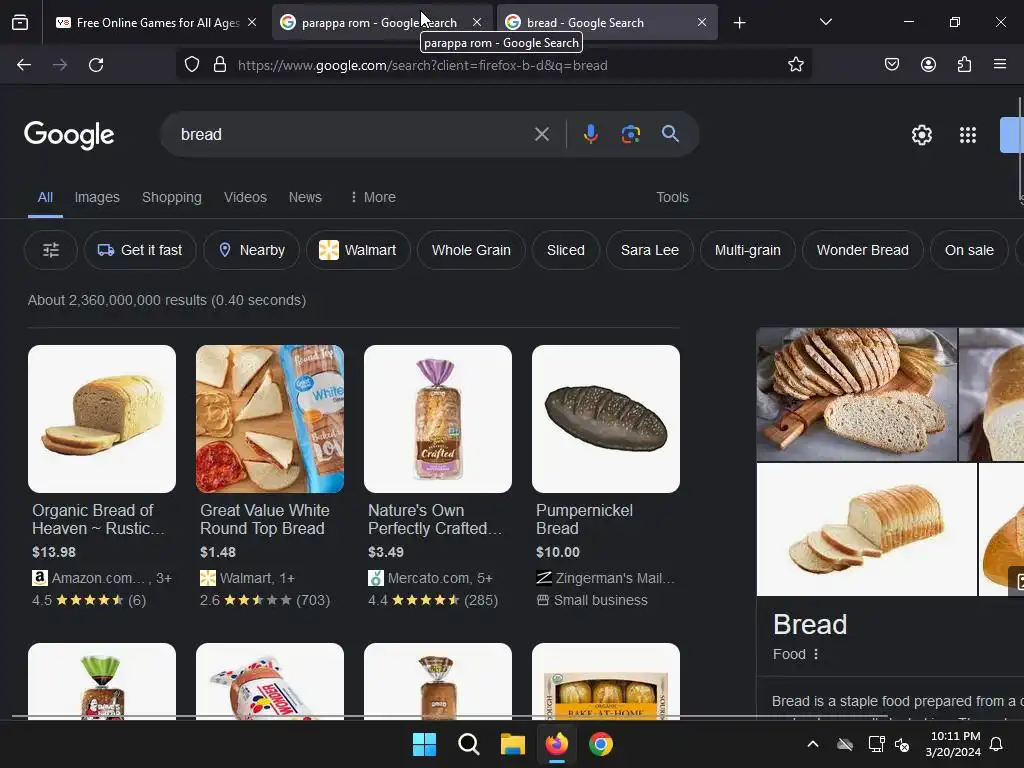Start voice search with microphone
The width and height of the screenshot is (1024, 768).
coord(590,135)
